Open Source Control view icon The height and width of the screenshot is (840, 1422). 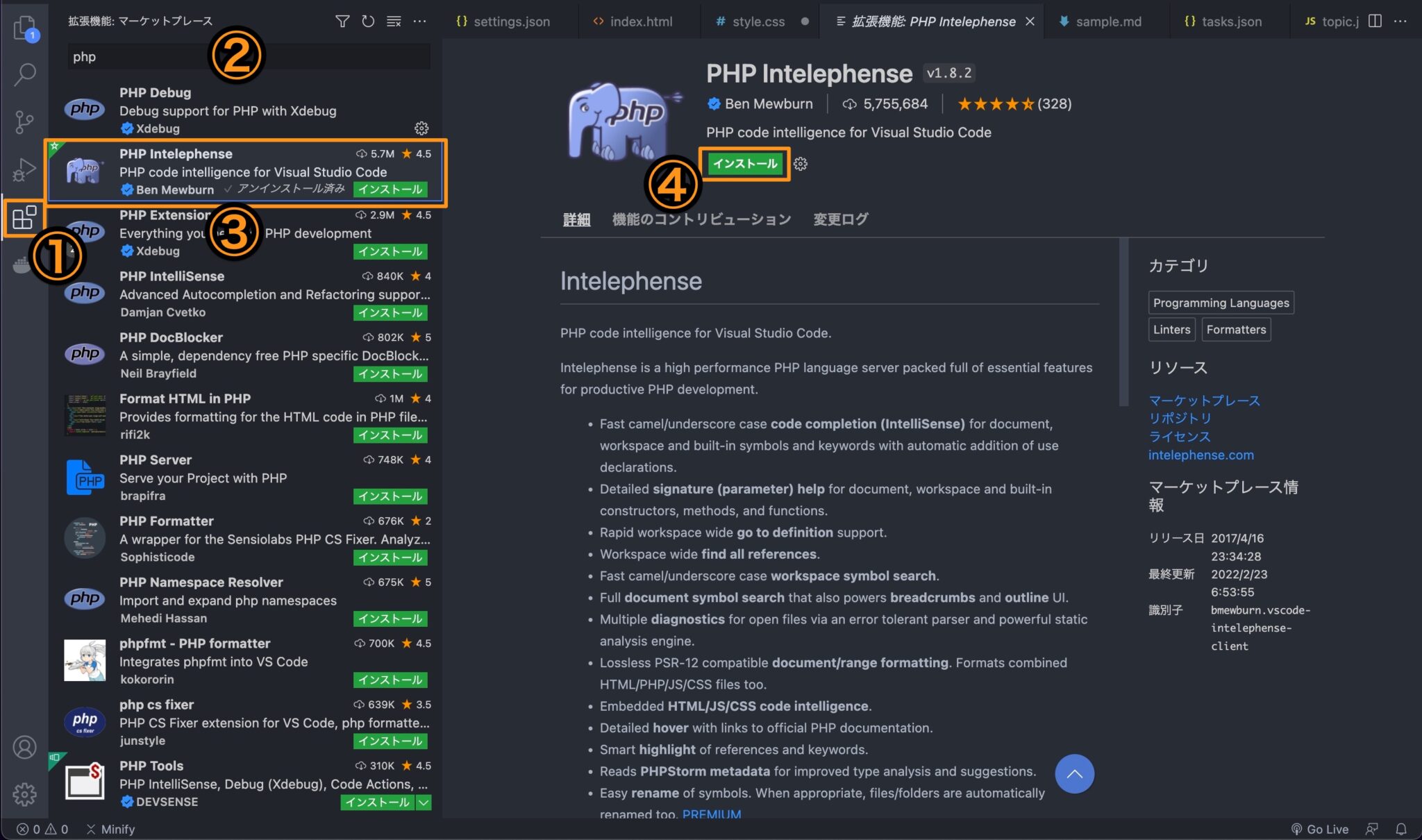point(24,122)
